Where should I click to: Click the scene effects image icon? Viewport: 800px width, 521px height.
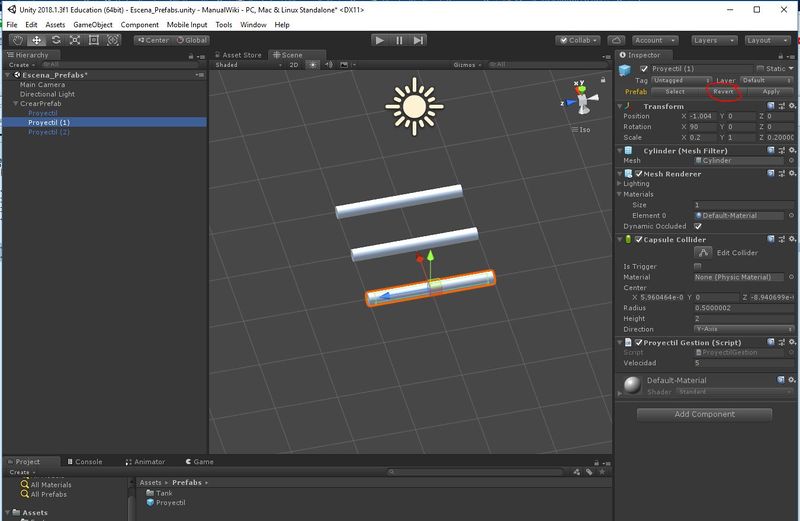pos(344,65)
